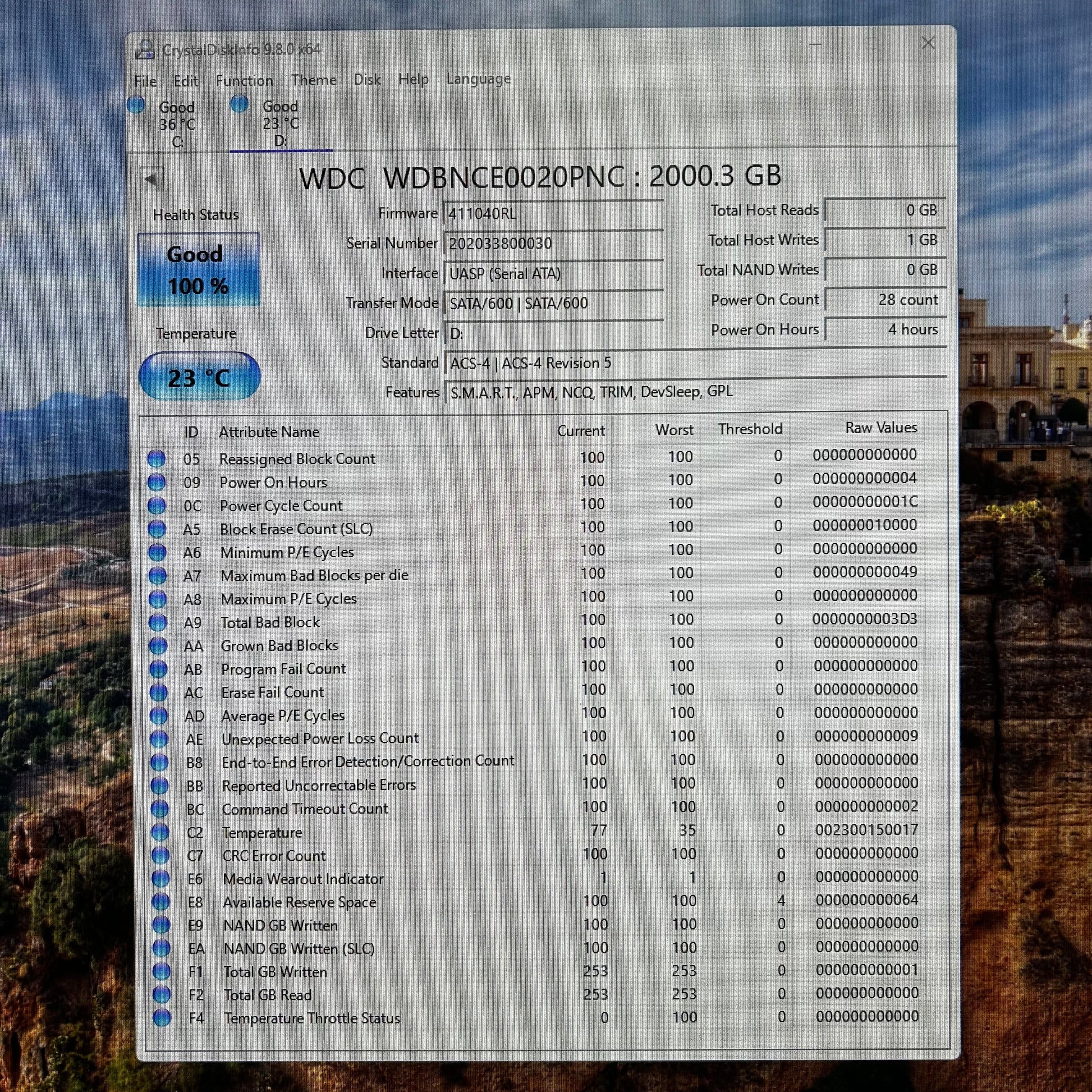Image resolution: width=1092 pixels, height=1092 pixels.
Task: Click the Current column header
Action: pos(581,431)
